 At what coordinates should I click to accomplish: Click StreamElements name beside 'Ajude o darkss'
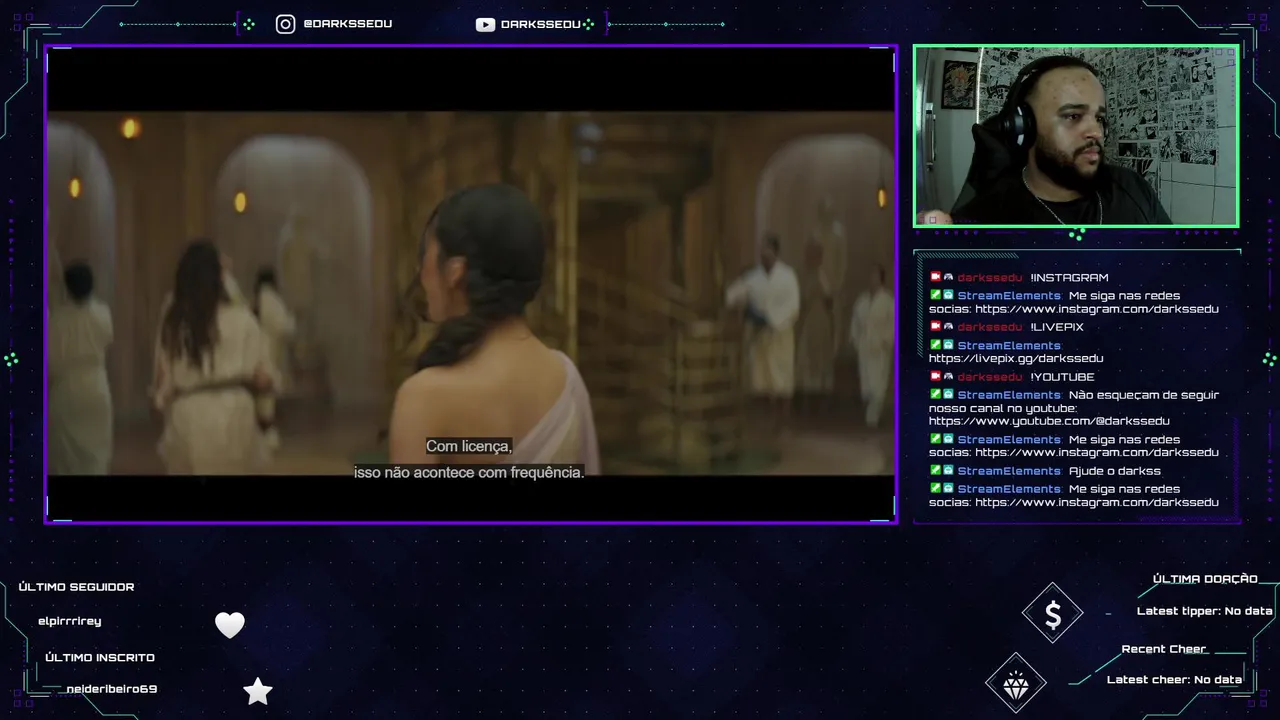1009,471
